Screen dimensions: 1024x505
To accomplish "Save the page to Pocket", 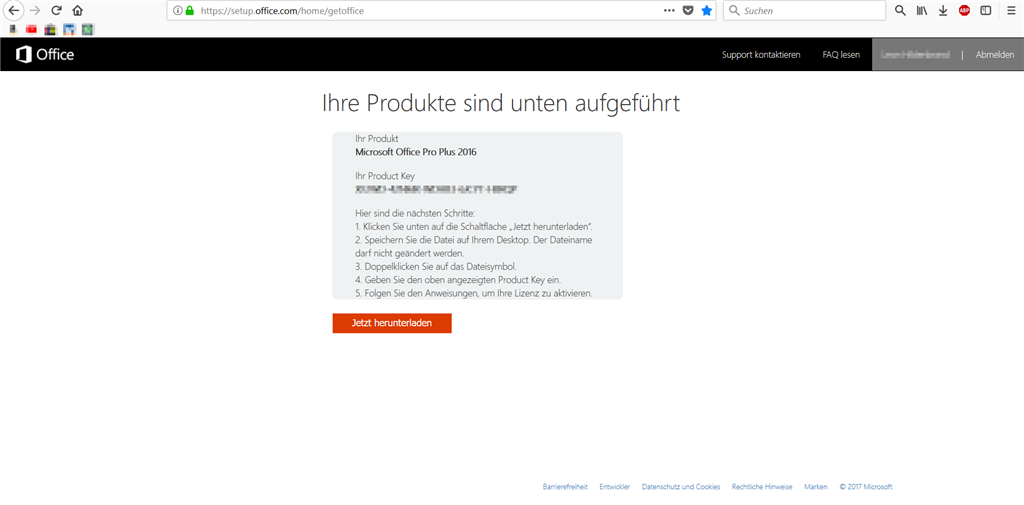I will pos(688,10).
